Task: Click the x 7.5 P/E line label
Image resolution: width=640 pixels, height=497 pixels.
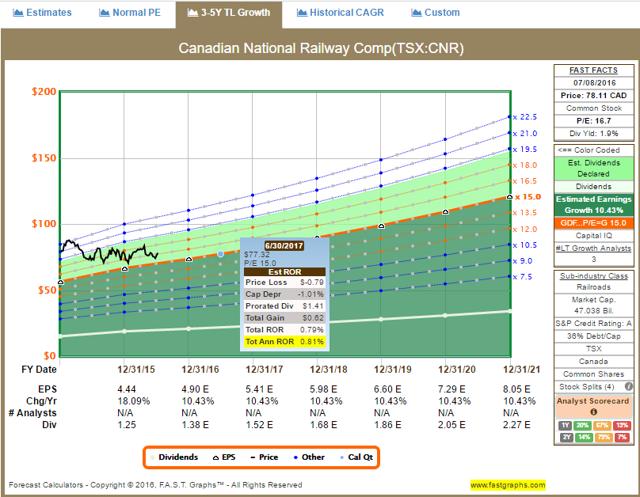Action: 522,277
